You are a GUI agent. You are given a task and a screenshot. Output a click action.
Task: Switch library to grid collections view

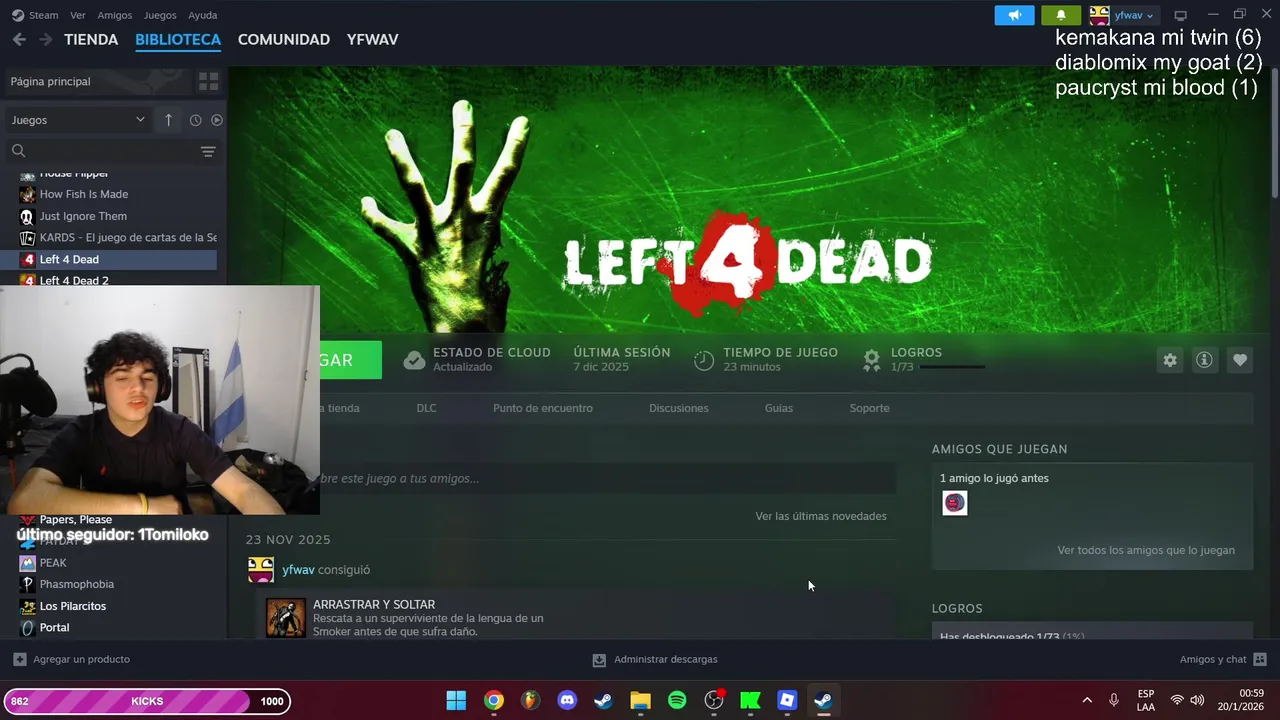click(x=208, y=81)
